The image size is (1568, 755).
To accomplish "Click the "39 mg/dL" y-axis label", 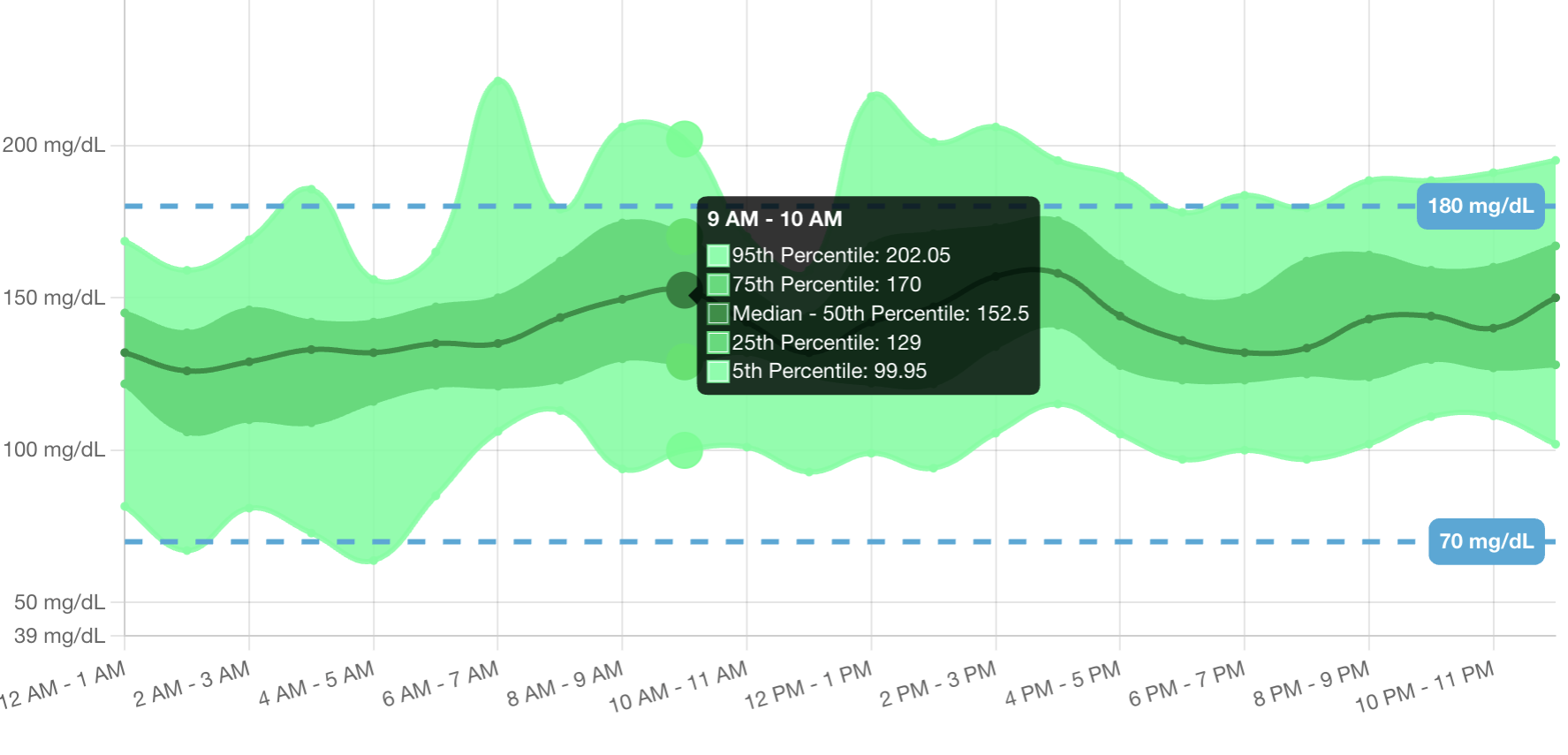I will (59, 636).
